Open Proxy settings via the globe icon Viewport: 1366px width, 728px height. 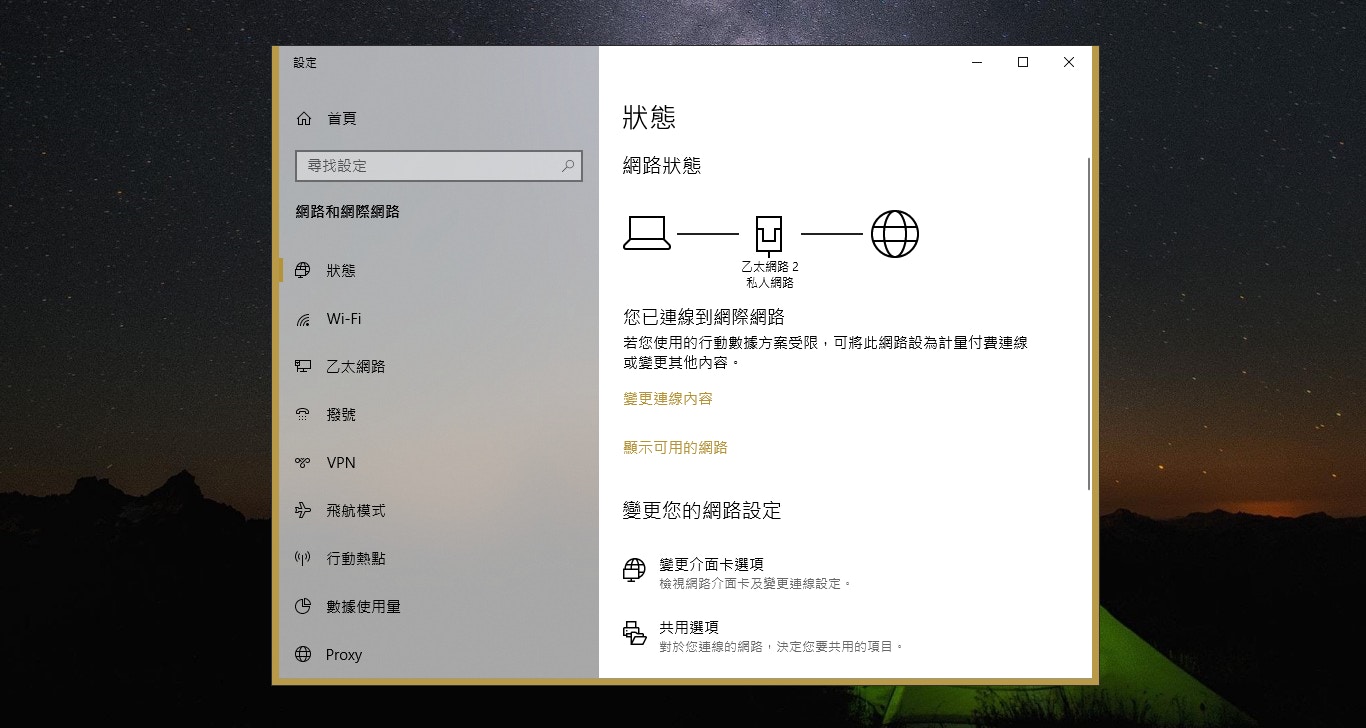click(303, 654)
